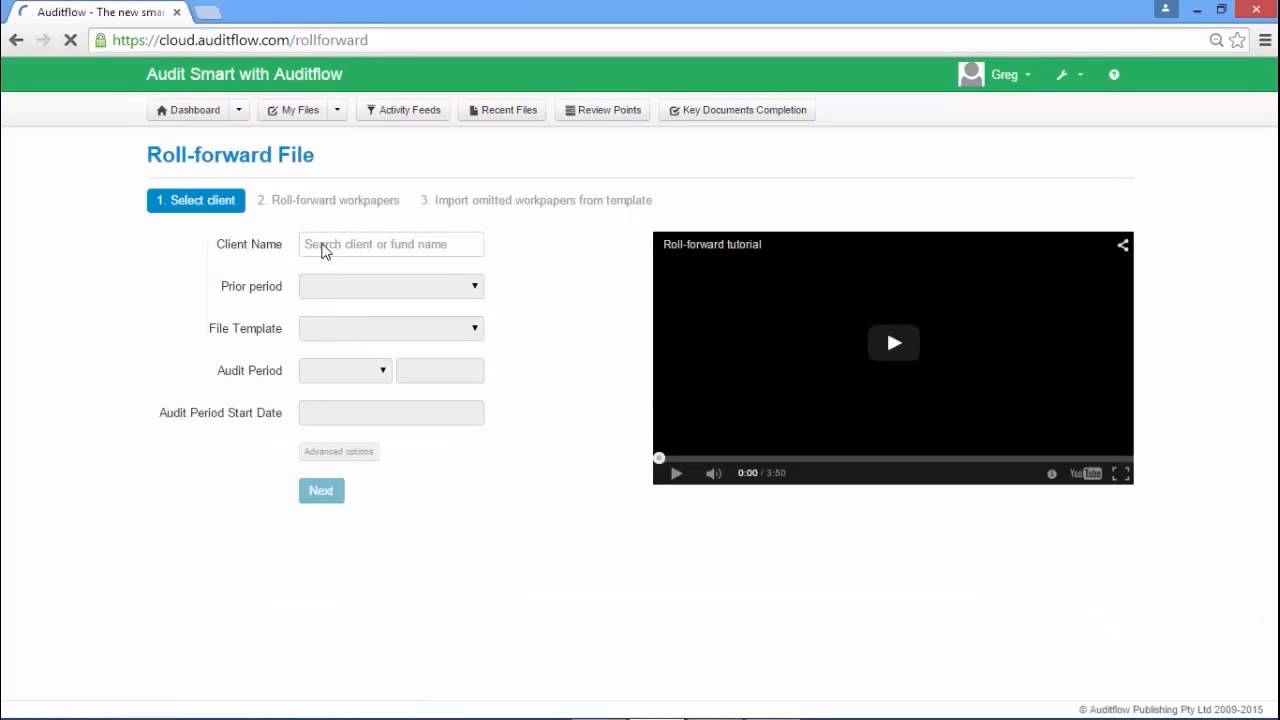Open the Prior period dropdown
The height and width of the screenshot is (720, 1280).
[391, 286]
